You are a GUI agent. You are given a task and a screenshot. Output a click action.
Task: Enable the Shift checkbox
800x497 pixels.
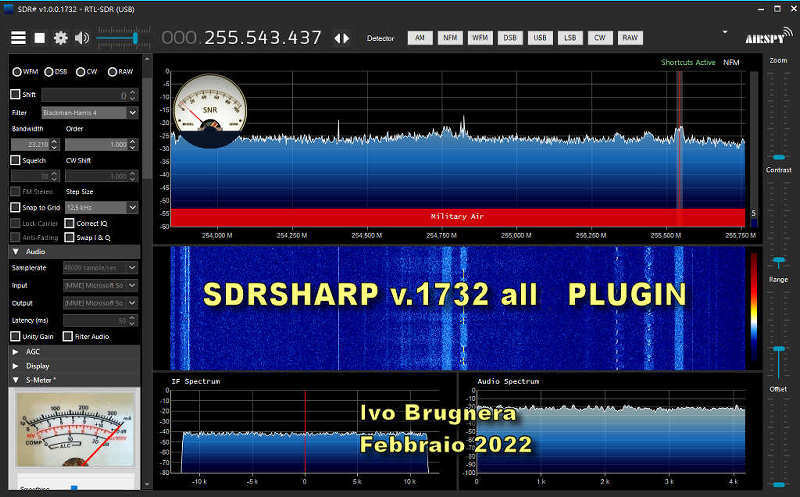point(15,94)
